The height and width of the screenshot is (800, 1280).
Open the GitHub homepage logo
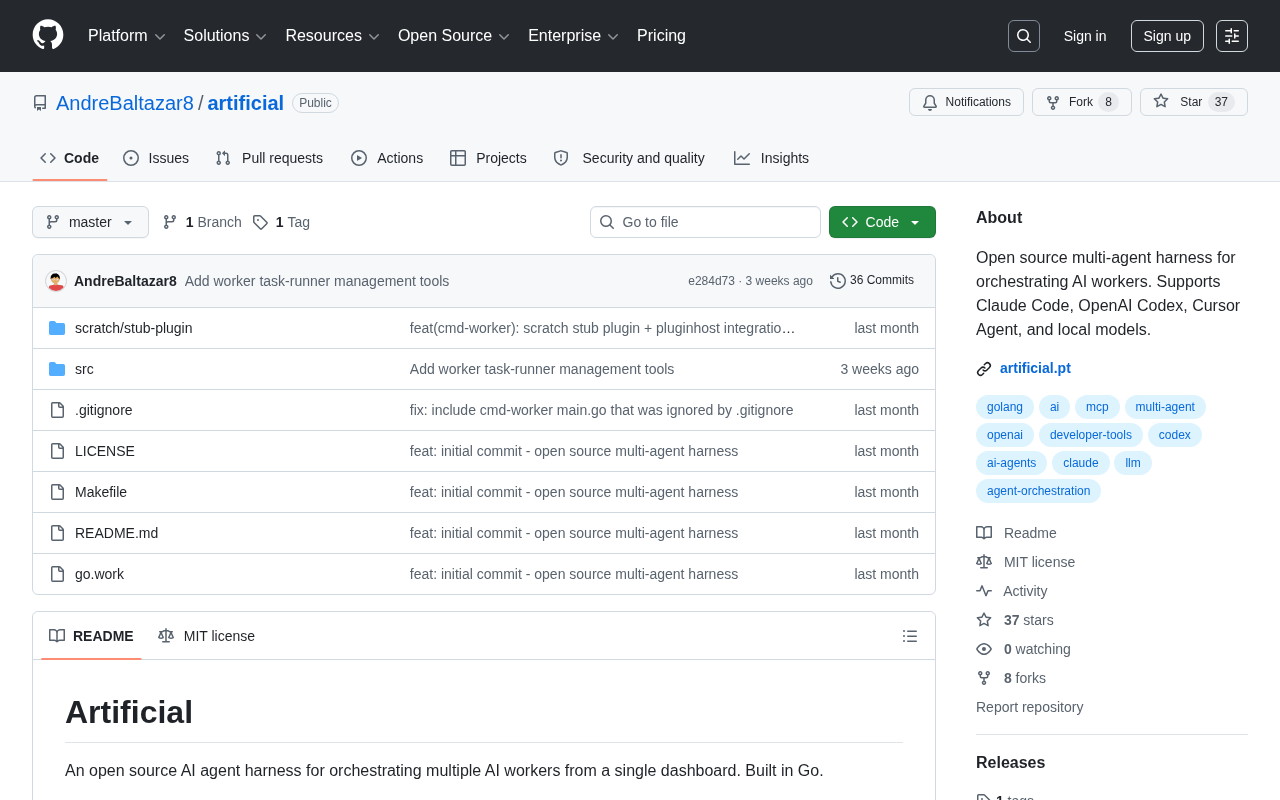coord(48,35)
